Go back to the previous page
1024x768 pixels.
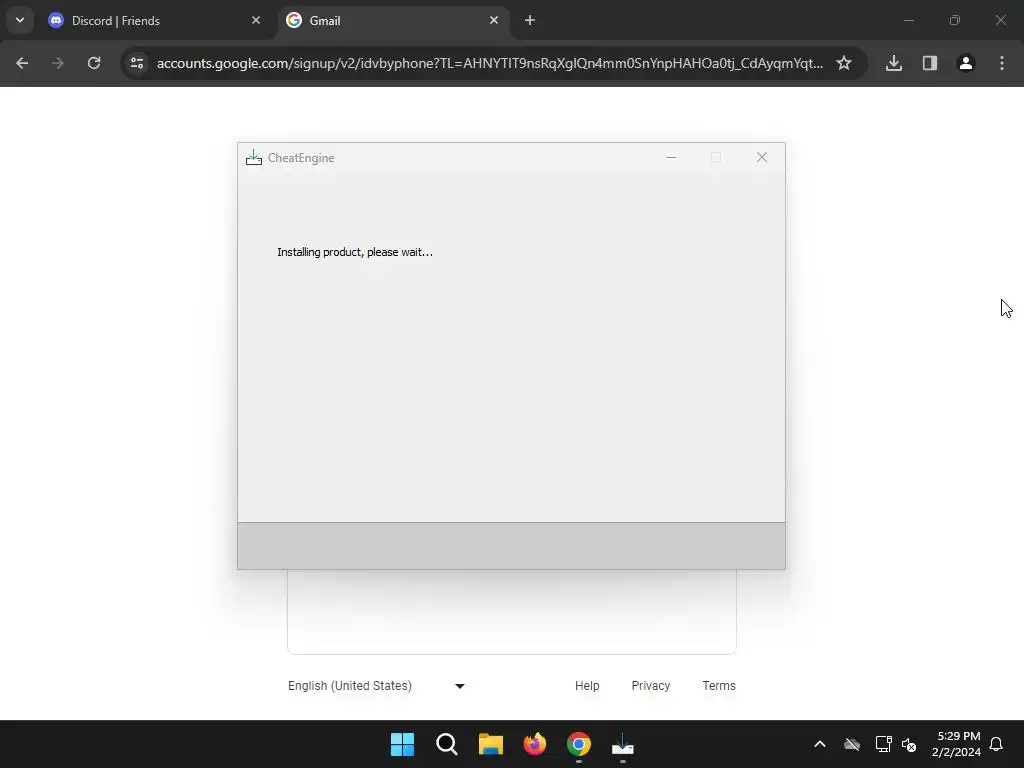pyautogui.click(x=22, y=63)
